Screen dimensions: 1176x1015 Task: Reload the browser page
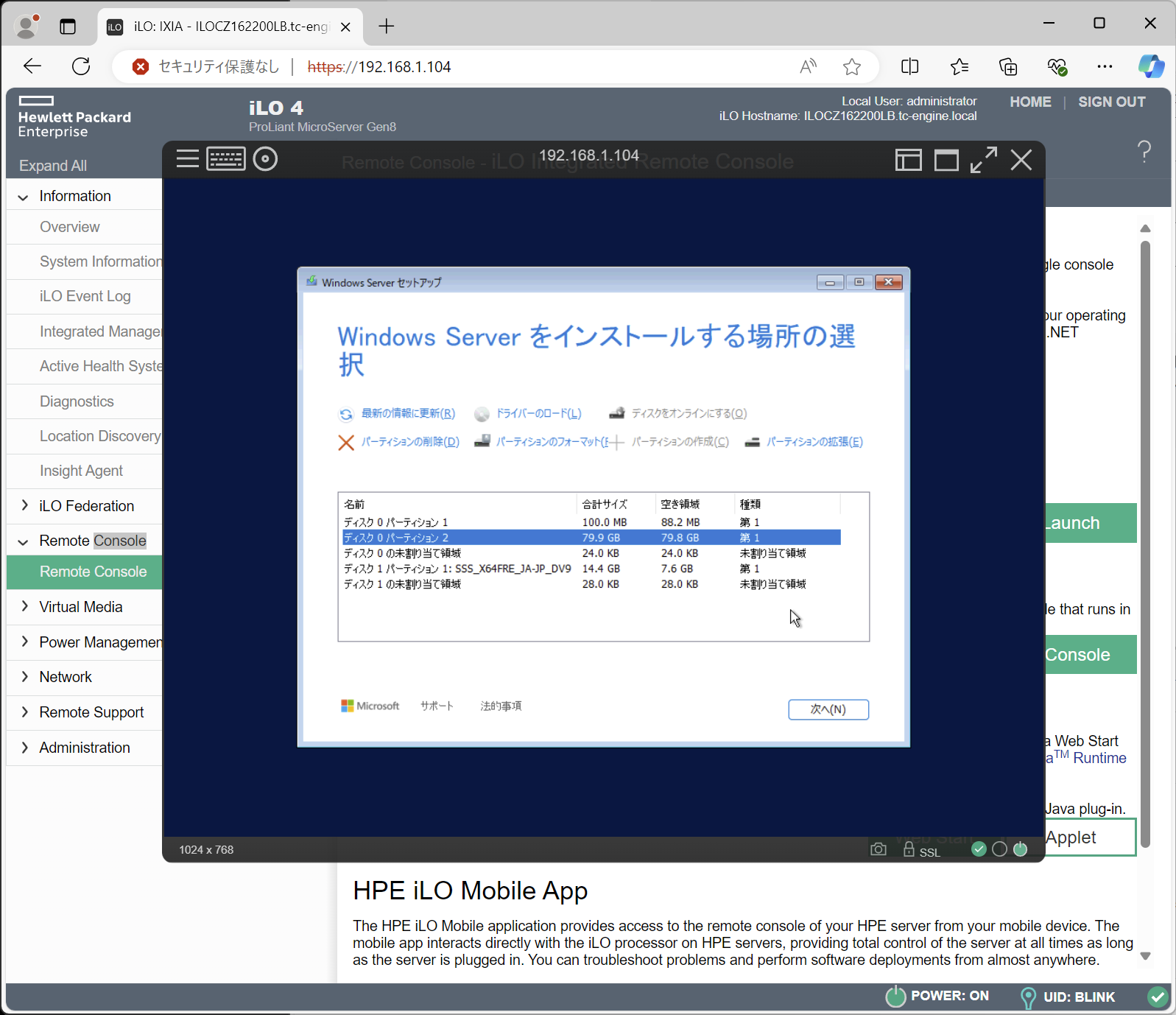coord(81,66)
